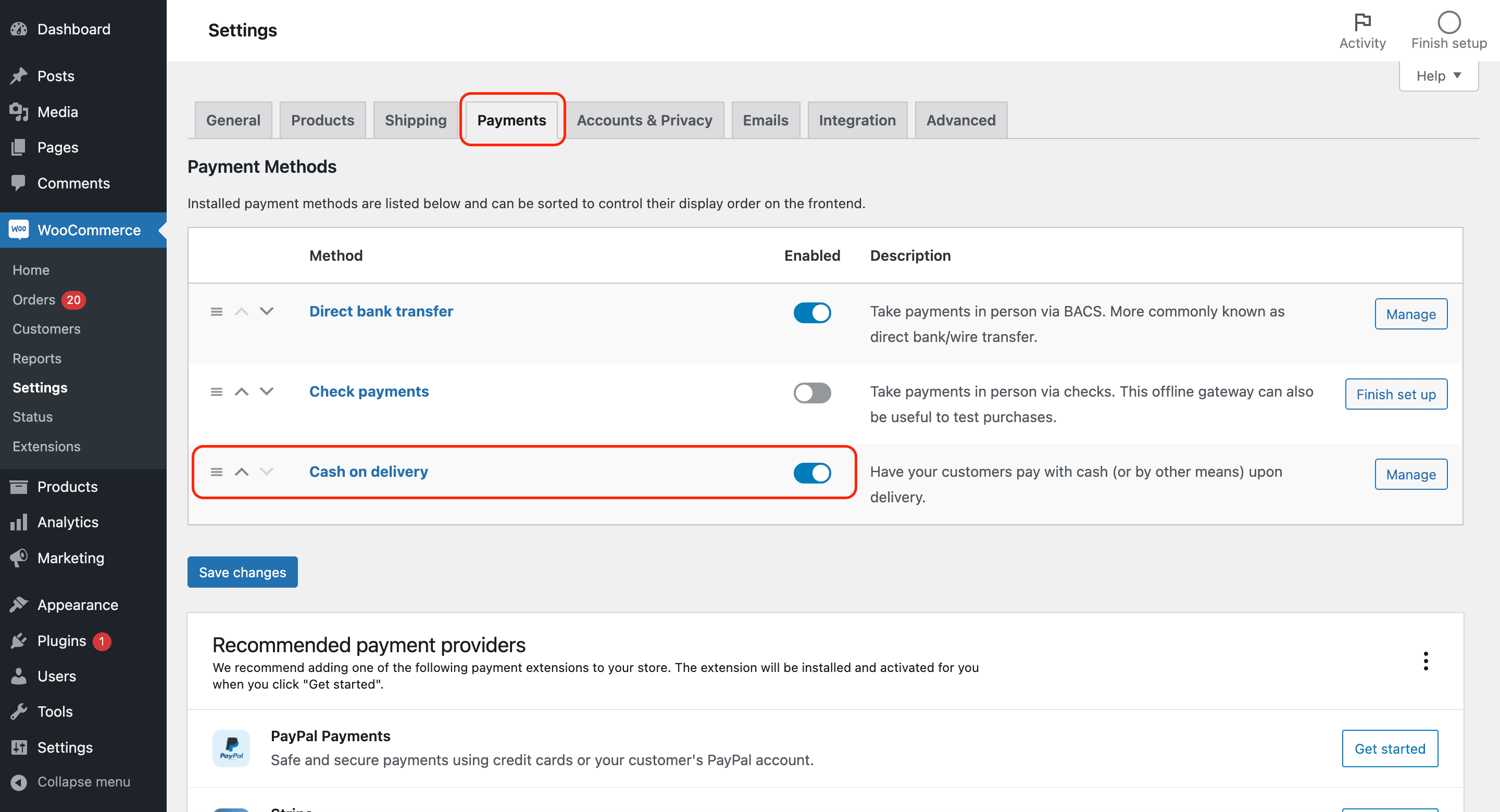Click the Marketing megaphone icon
This screenshot has height=812, width=1500.
(19, 557)
